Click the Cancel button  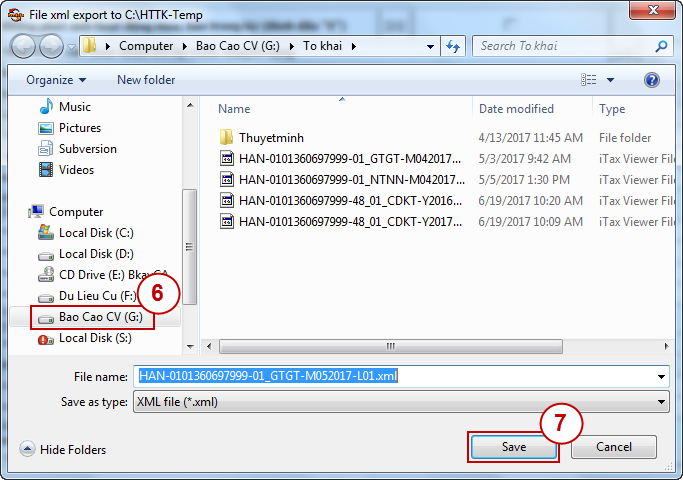click(612, 447)
